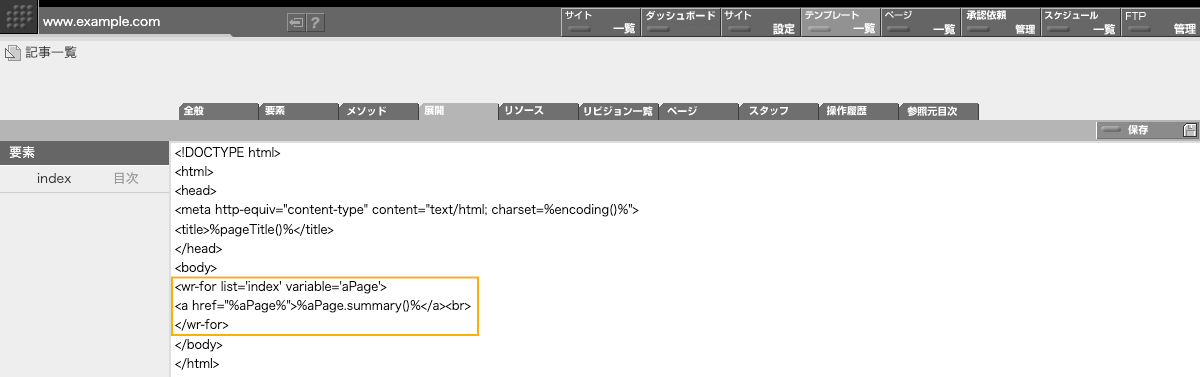Switch to the ページ tab

click(698, 111)
